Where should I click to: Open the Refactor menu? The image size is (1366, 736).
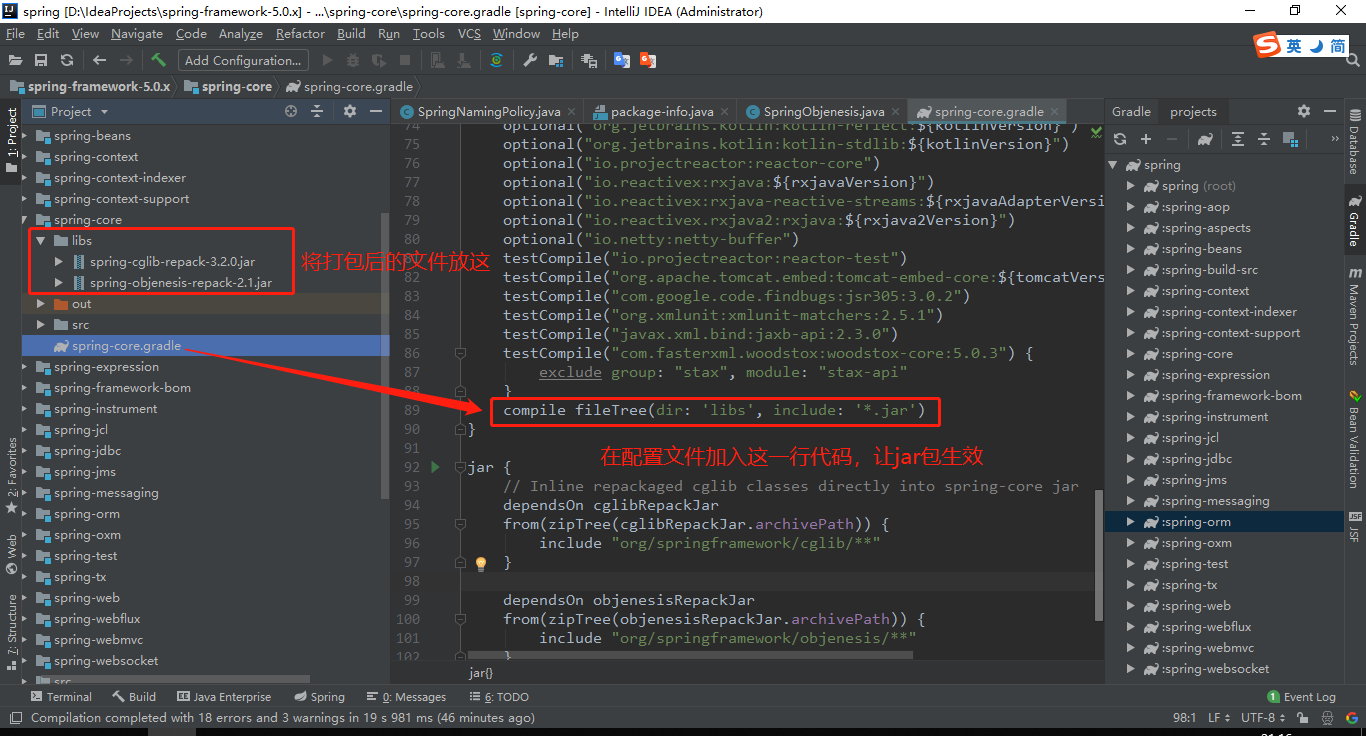click(x=300, y=33)
